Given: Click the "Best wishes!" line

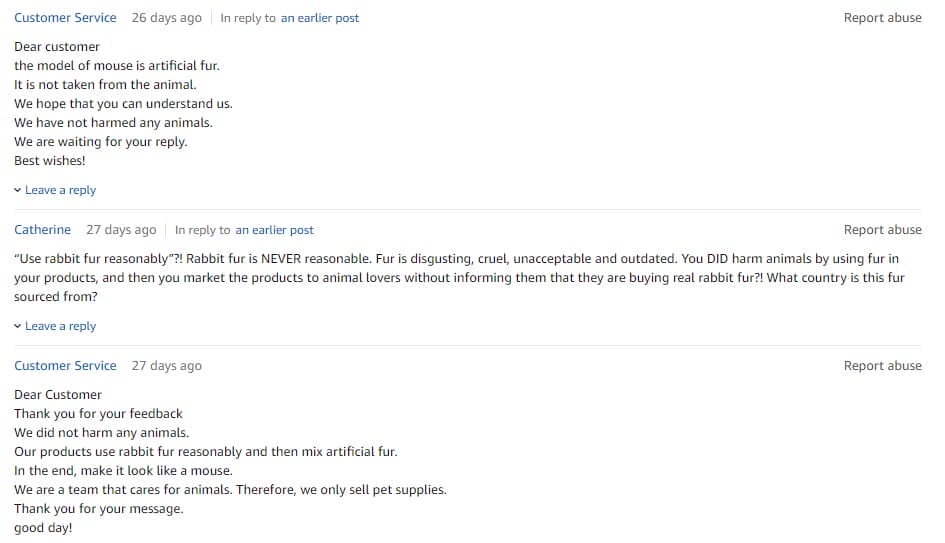Looking at the screenshot, I should [x=50, y=160].
